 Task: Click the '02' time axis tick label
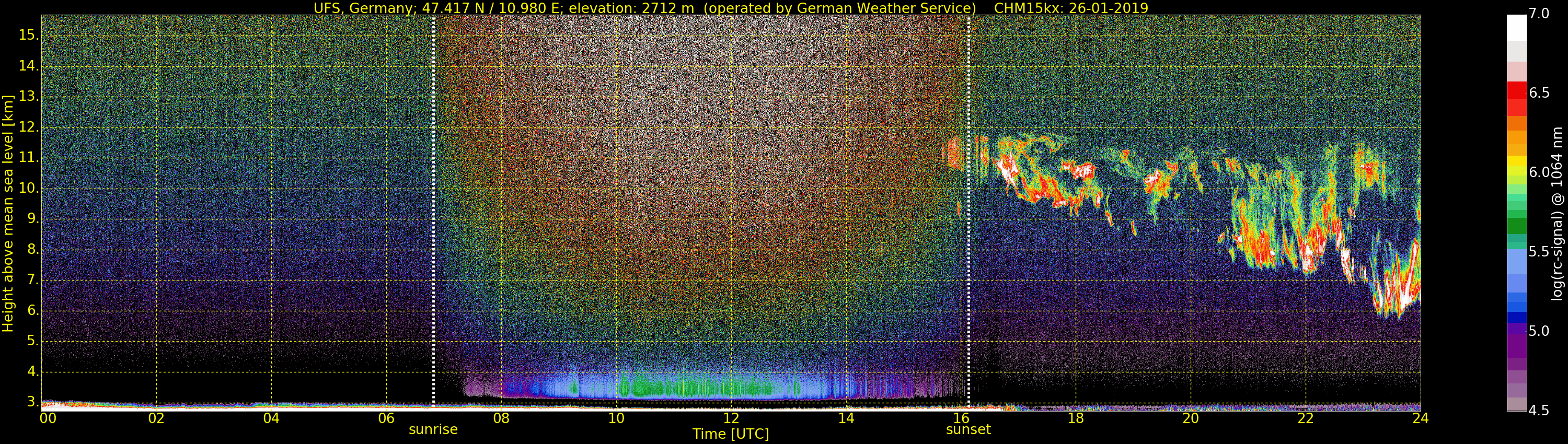pos(156,418)
